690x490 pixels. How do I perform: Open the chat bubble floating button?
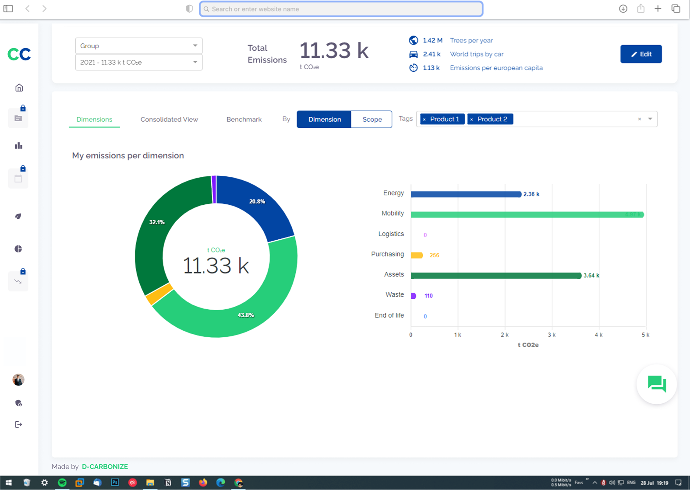[x=657, y=384]
